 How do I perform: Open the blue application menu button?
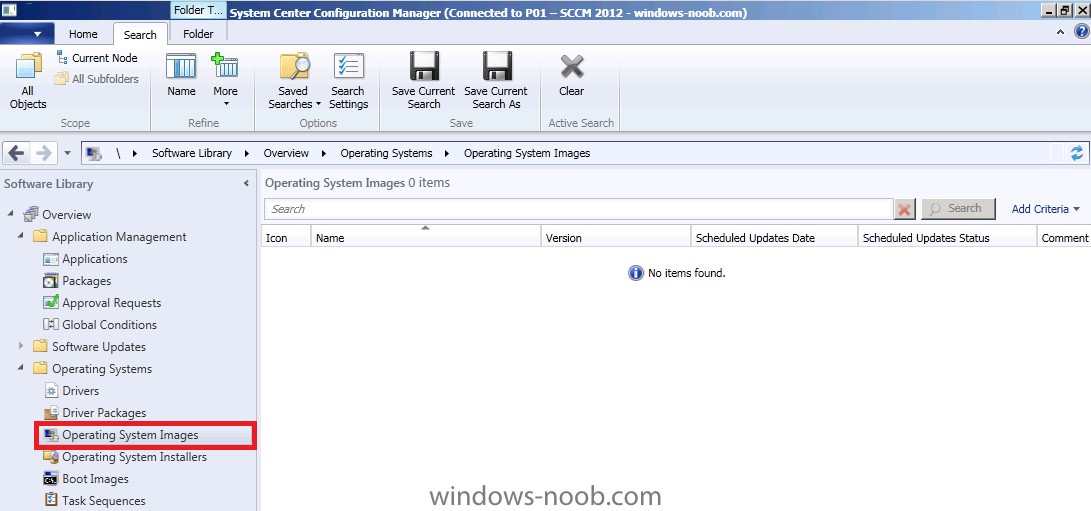25,33
